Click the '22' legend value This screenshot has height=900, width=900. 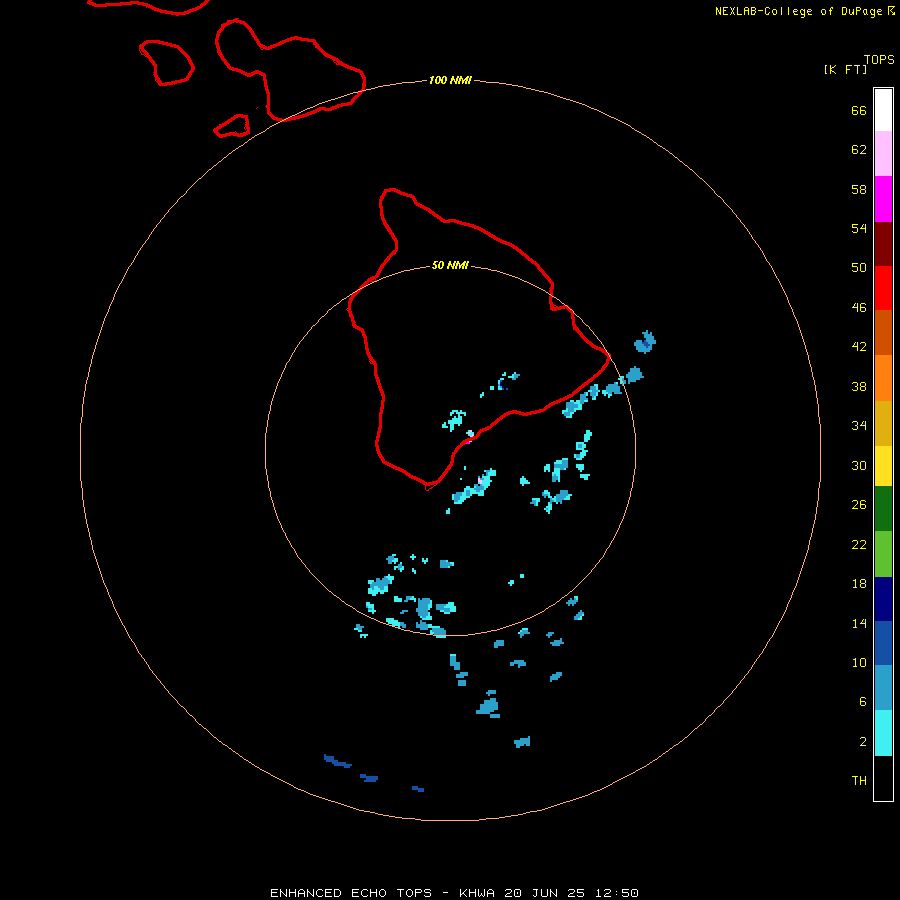click(859, 544)
